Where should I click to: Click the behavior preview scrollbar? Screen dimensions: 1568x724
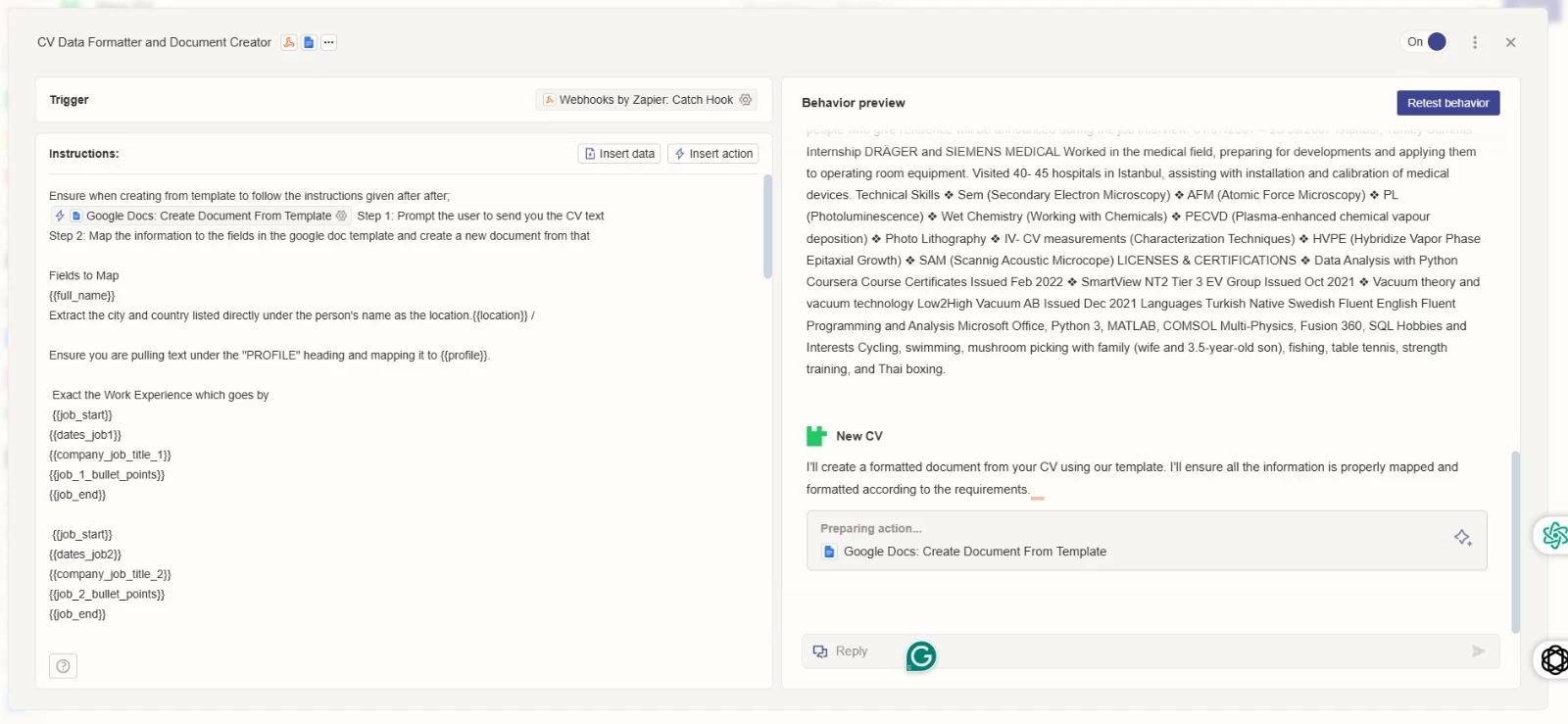pos(1515,542)
